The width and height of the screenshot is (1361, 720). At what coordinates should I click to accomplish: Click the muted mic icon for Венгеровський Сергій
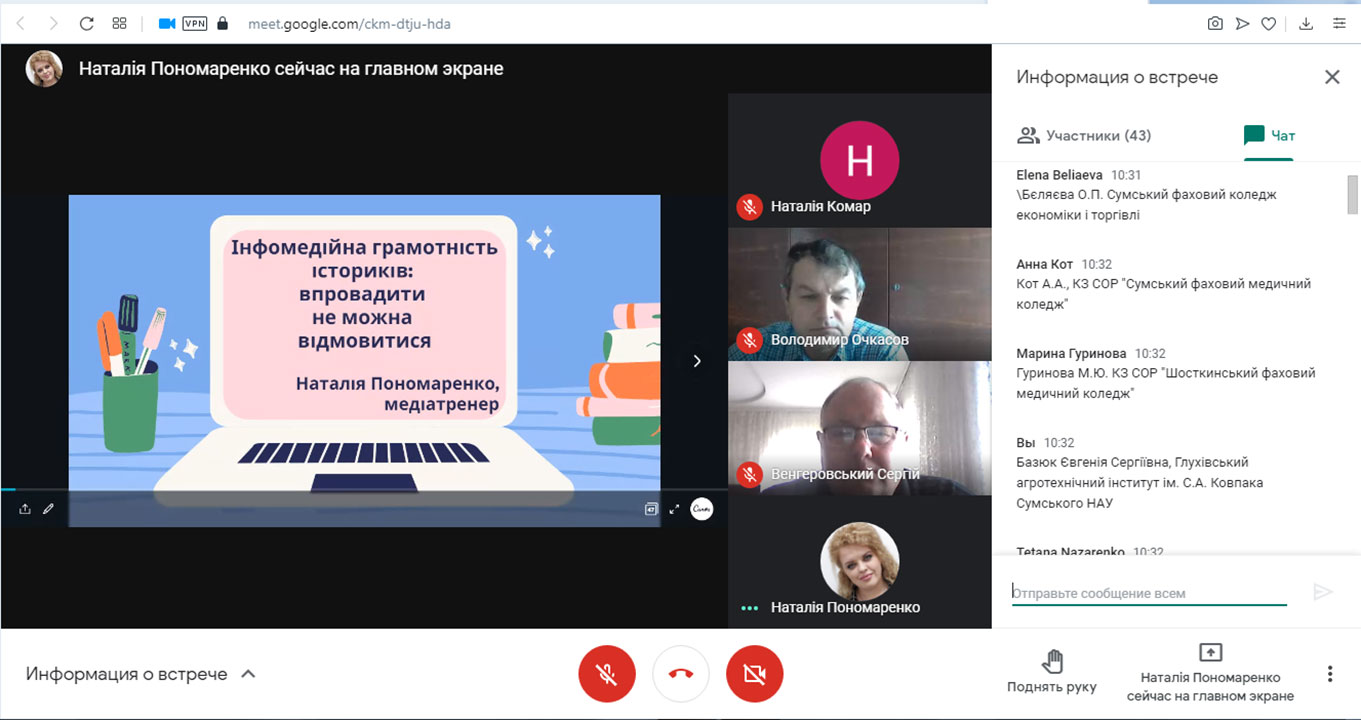[749, 474]
